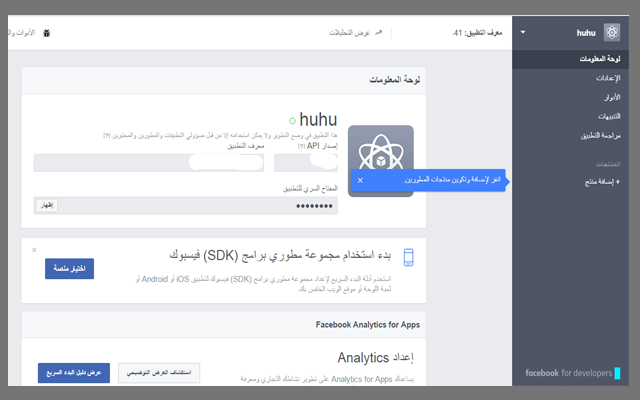Open the app switcher dropdown arrow next to huhu
640x400 pixels.
pyautogui.click(x=523, y=32)
